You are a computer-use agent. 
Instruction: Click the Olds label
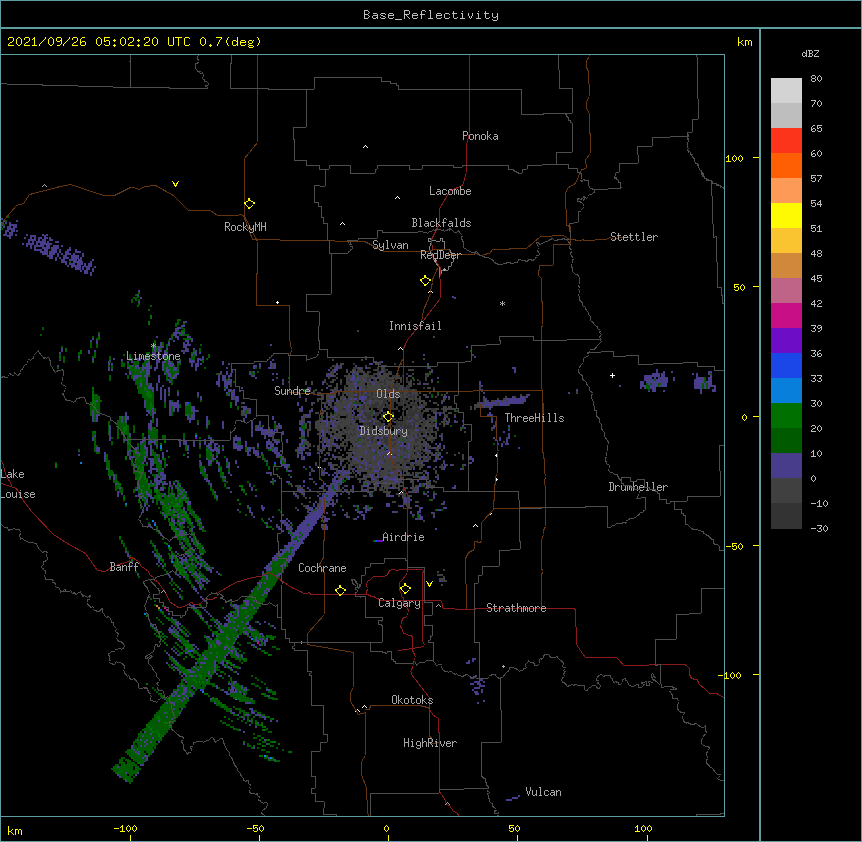388,394
